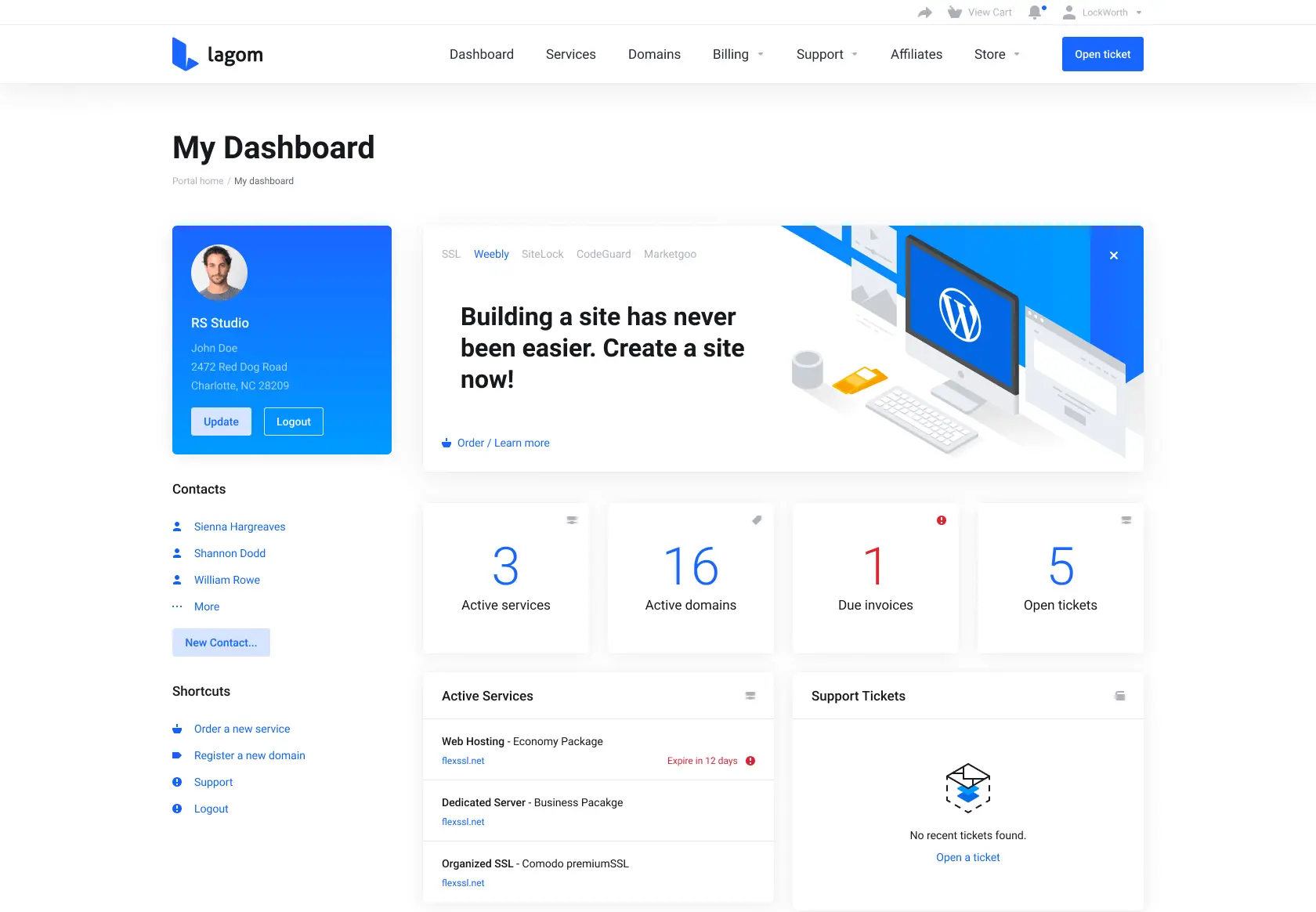Image resolution: width=1316 pixels, height=912 pixels.
Task: Open the Affiliates nav item
Action: [916, 54]
